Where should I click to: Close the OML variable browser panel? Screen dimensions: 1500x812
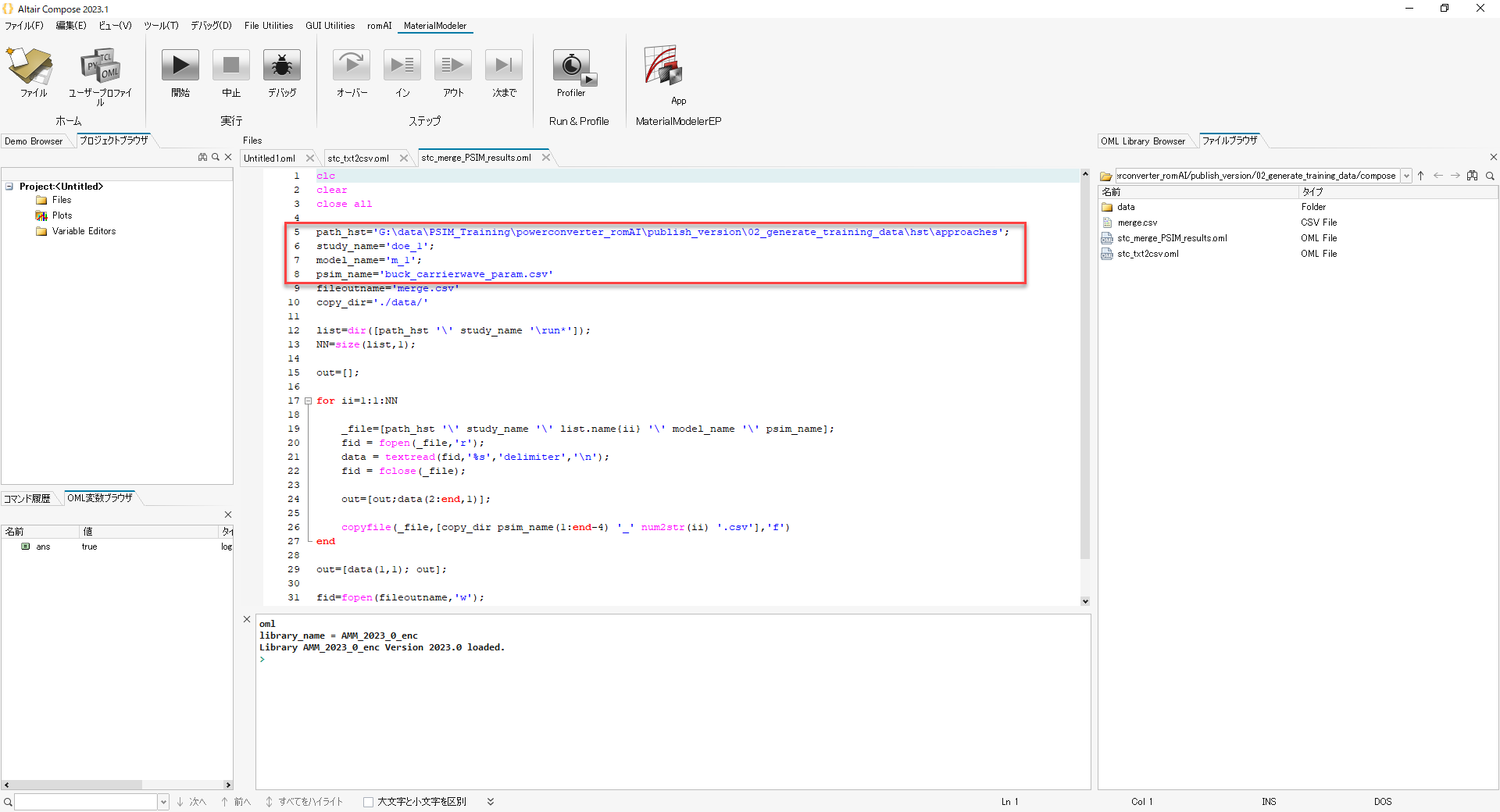pos(228,515)
